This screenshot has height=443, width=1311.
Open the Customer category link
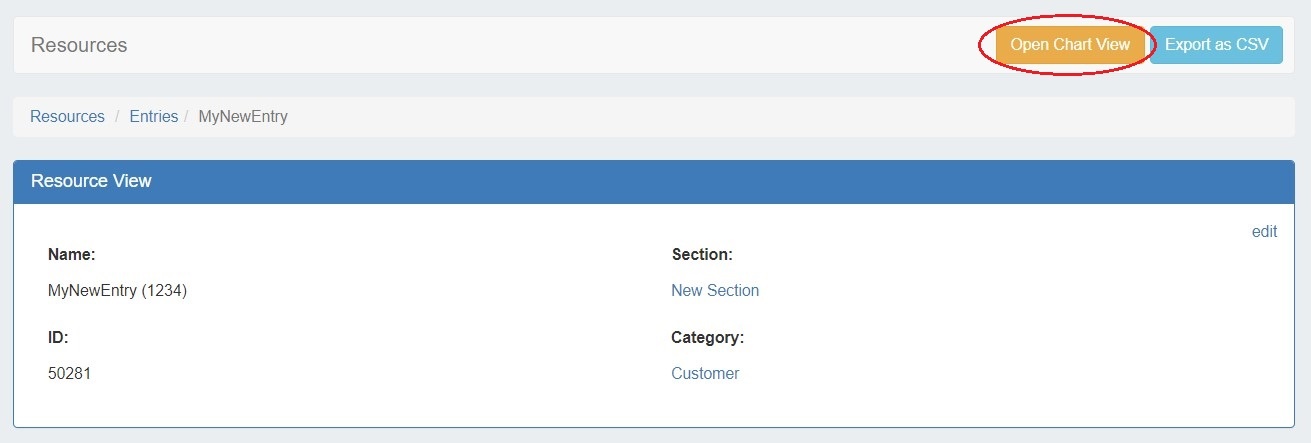705,374
